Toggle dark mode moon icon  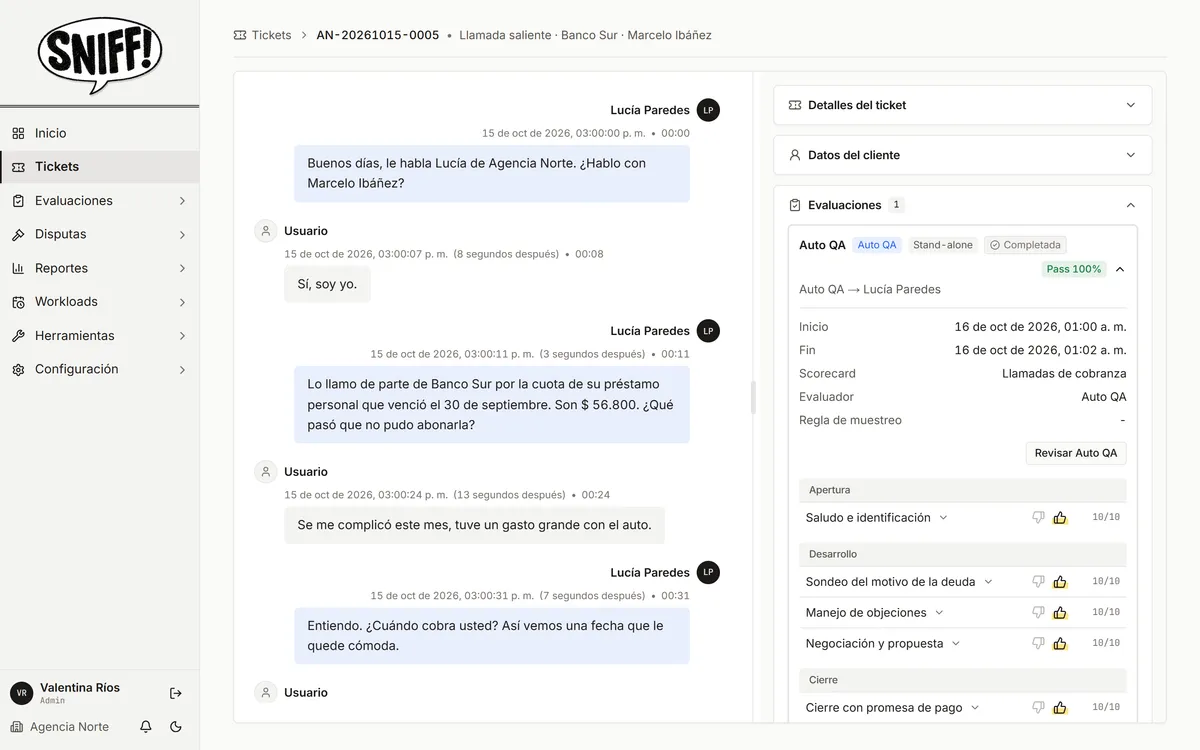pyautogui.click(x=176, y=727)
